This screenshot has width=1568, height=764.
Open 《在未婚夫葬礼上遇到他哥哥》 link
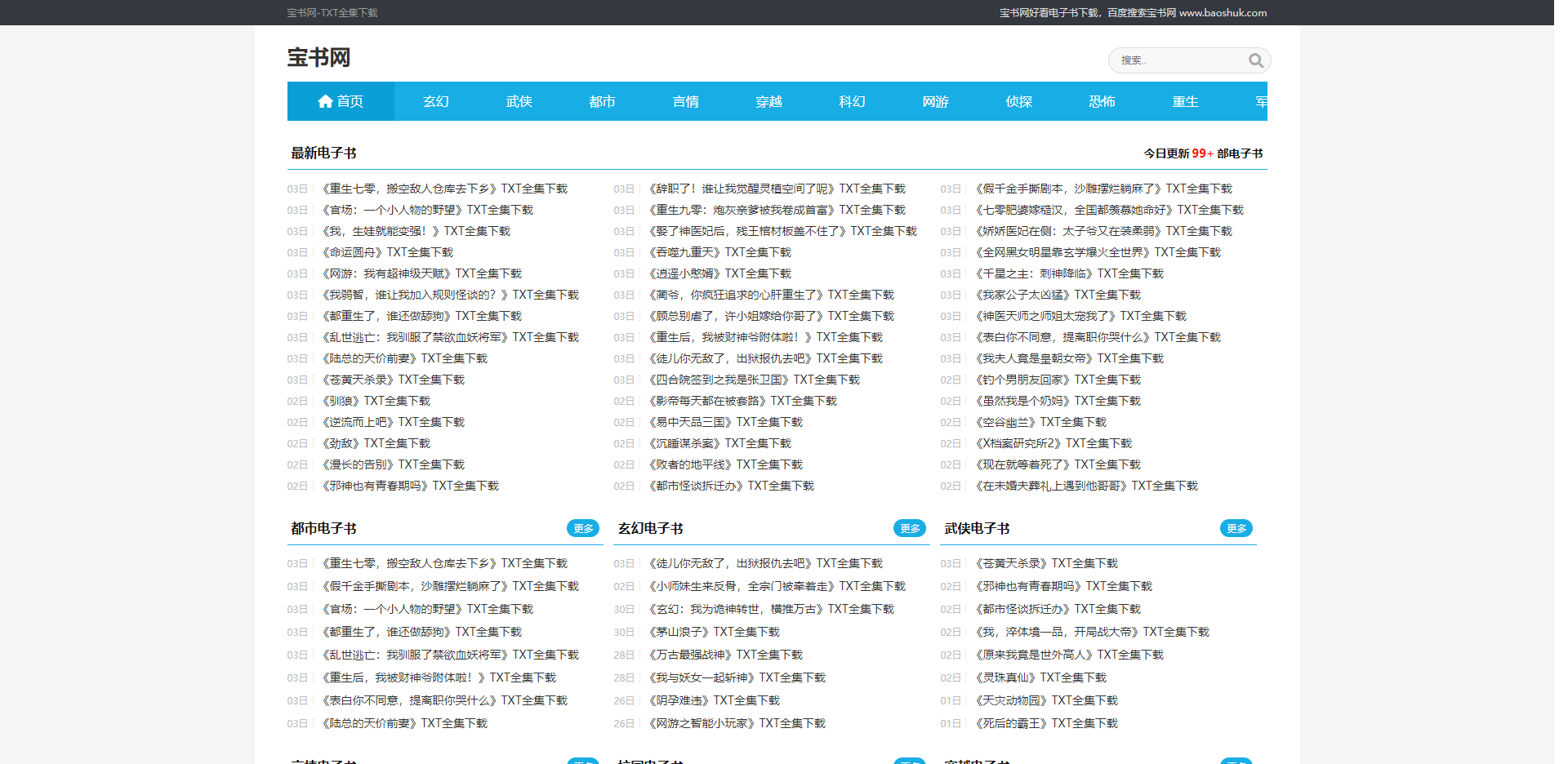(1085, 486)
